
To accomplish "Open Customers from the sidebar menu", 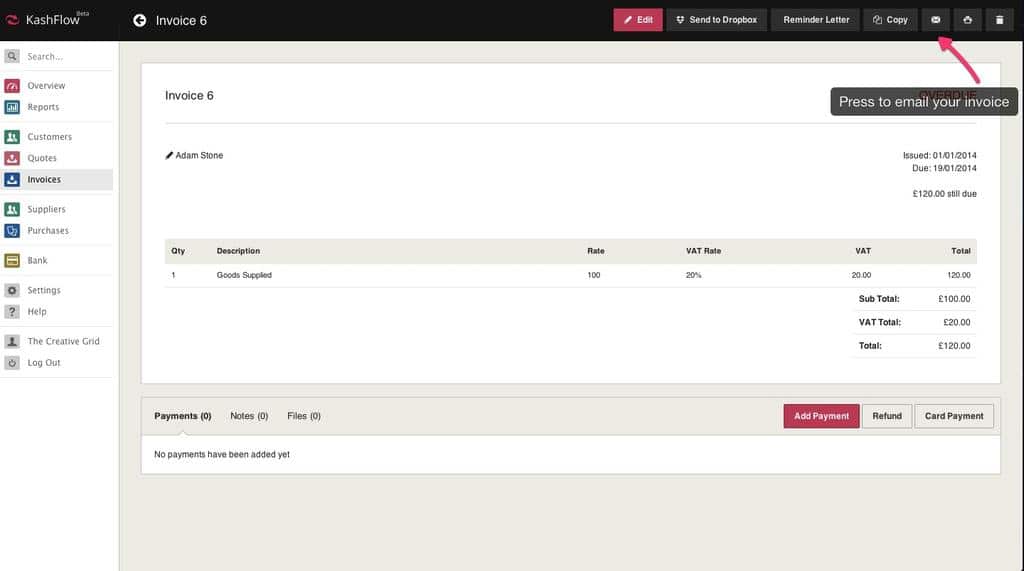I will pos(49,137).
